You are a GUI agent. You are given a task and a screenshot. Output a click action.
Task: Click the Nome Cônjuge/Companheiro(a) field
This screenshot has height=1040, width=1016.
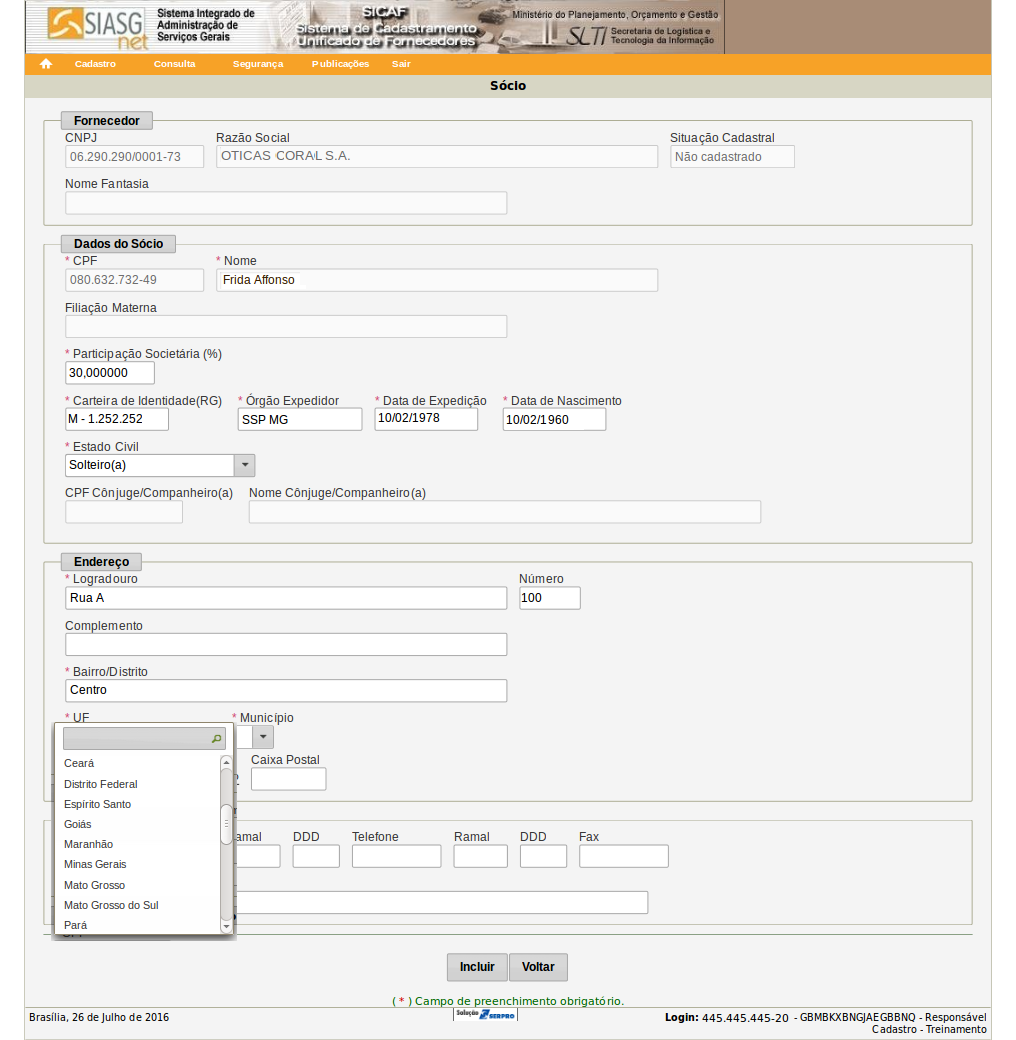pos(505,512)
